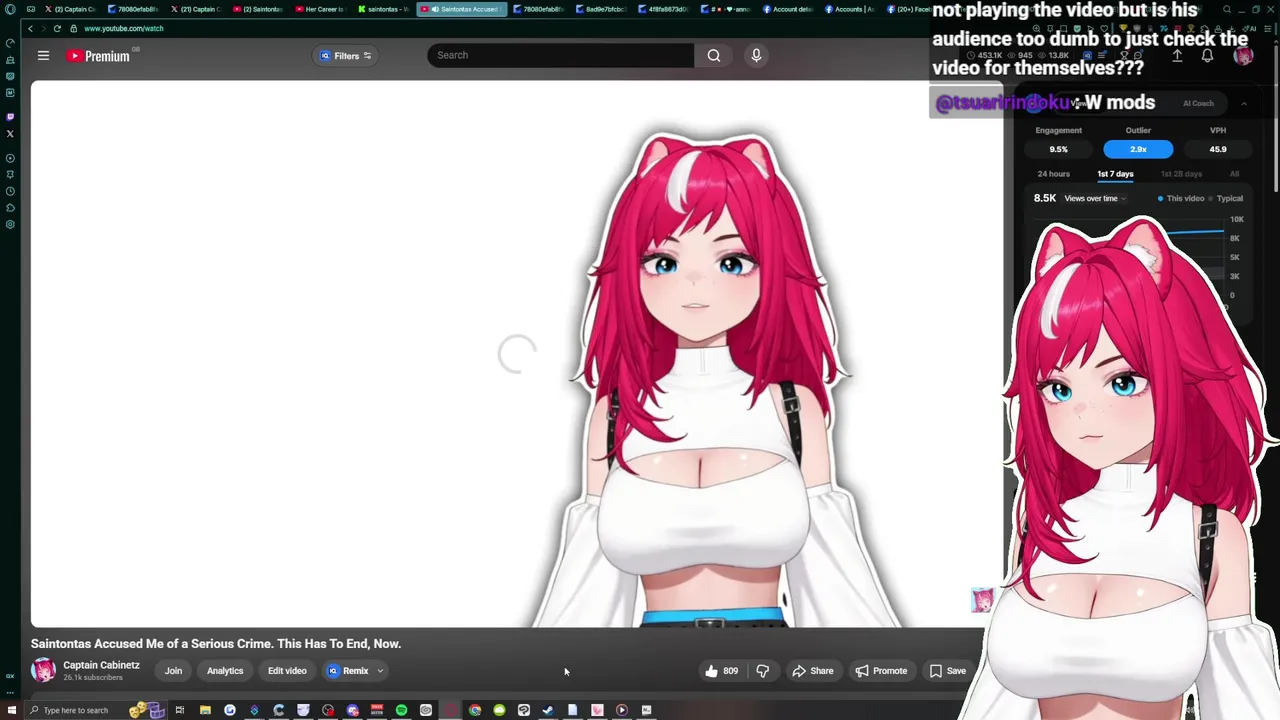Open the account avatar menu
This screenshot has height=720, width=1280.
[1243, 56]
